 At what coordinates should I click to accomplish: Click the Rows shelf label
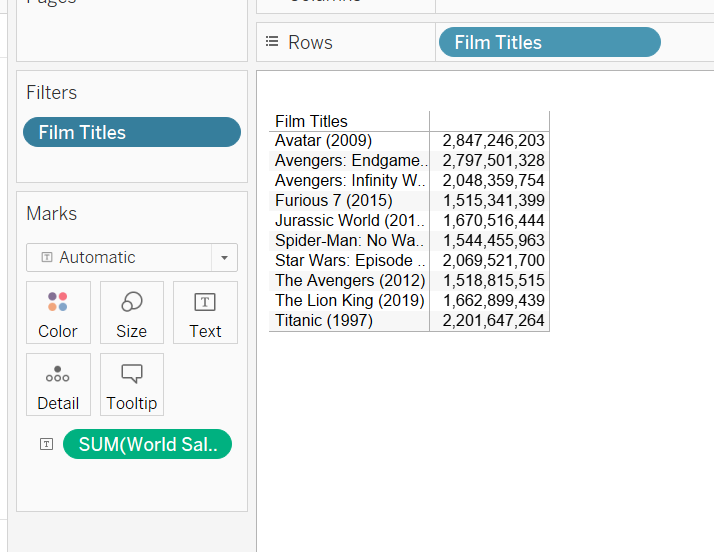[x=311, y=42]
